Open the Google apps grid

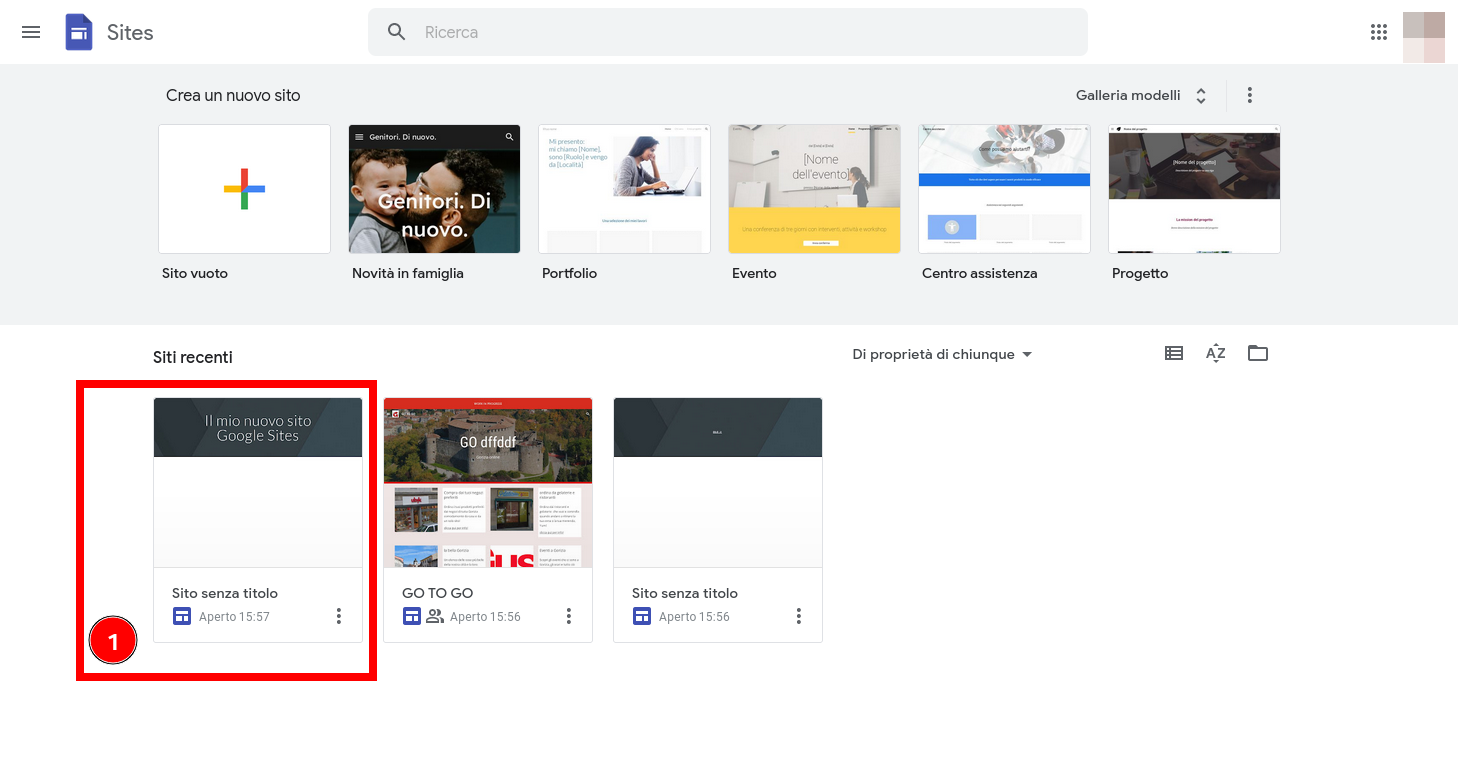(x=1379, y=32)
